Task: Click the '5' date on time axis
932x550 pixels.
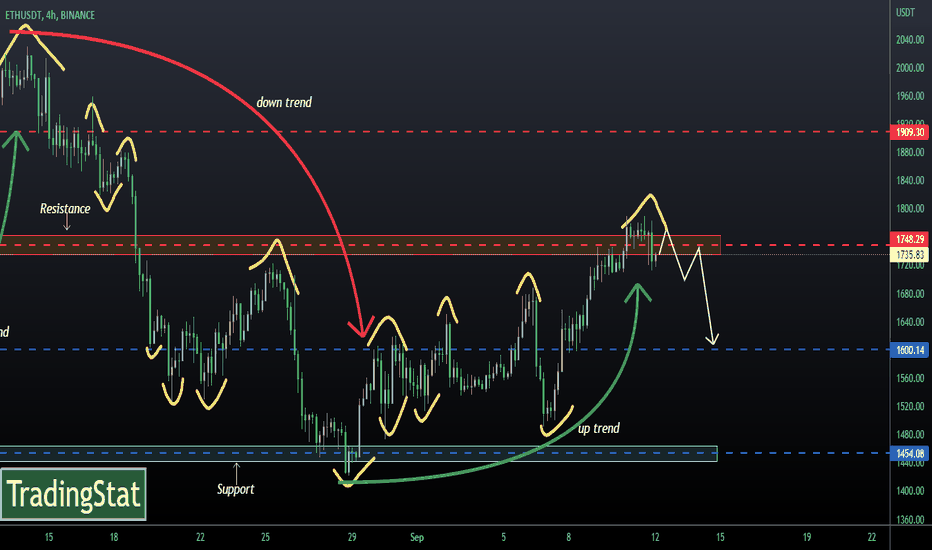Action: [x=503, y=538]
